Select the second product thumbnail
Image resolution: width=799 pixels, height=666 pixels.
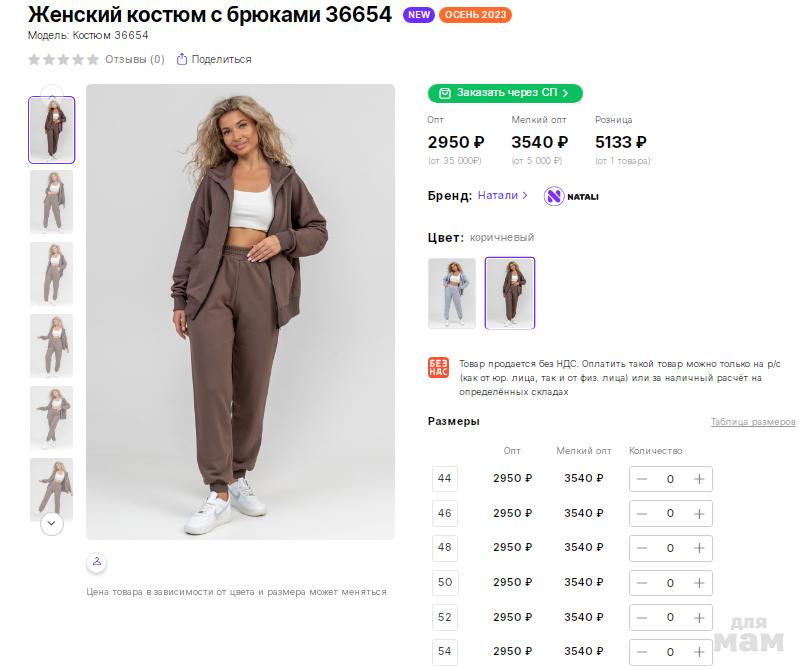click(x=51, y=202)
